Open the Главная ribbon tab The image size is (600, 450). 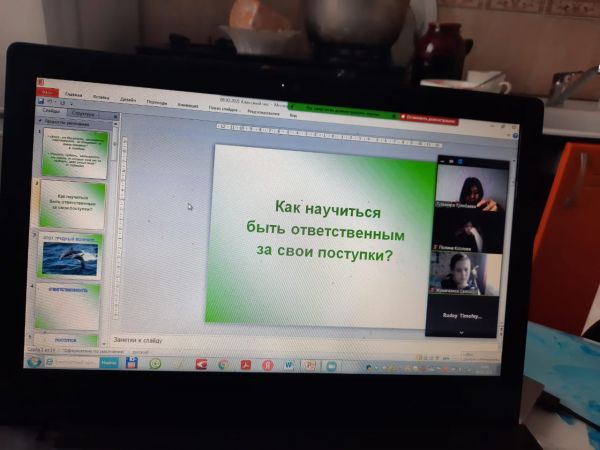72,94
